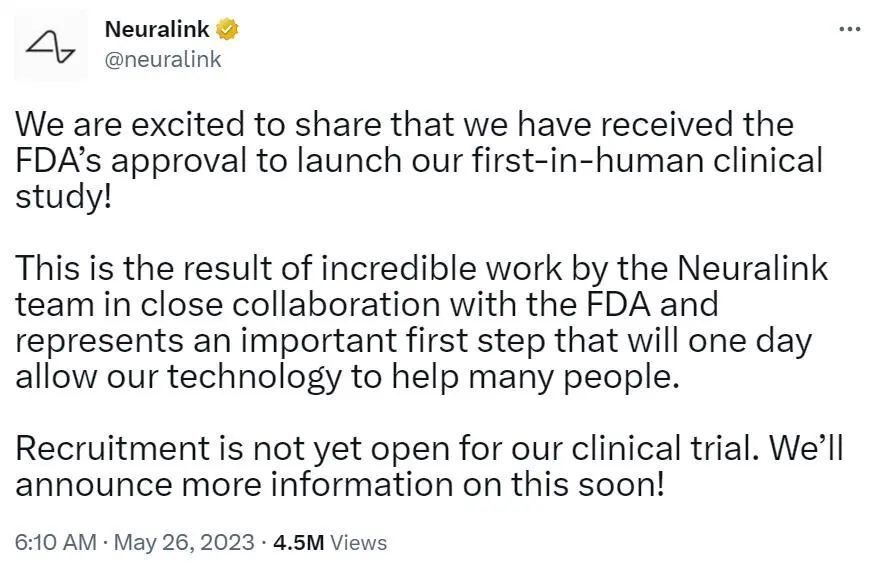Image resolution: width=883 pixels, height=571 pixels.
Task: Click the word "Recruitment"
Action: (113, 449)
